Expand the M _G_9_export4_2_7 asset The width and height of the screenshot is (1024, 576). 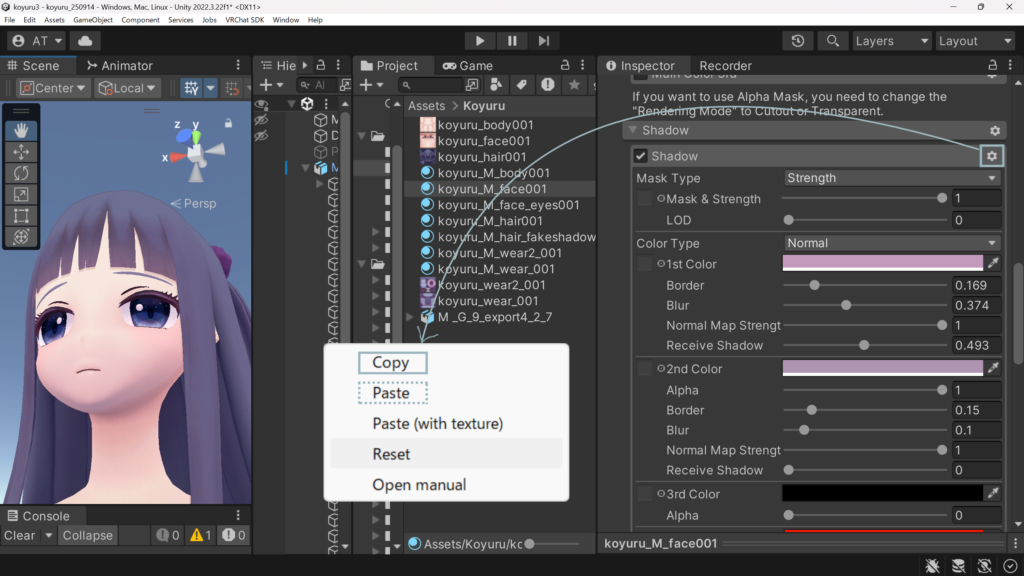point(410,317)
